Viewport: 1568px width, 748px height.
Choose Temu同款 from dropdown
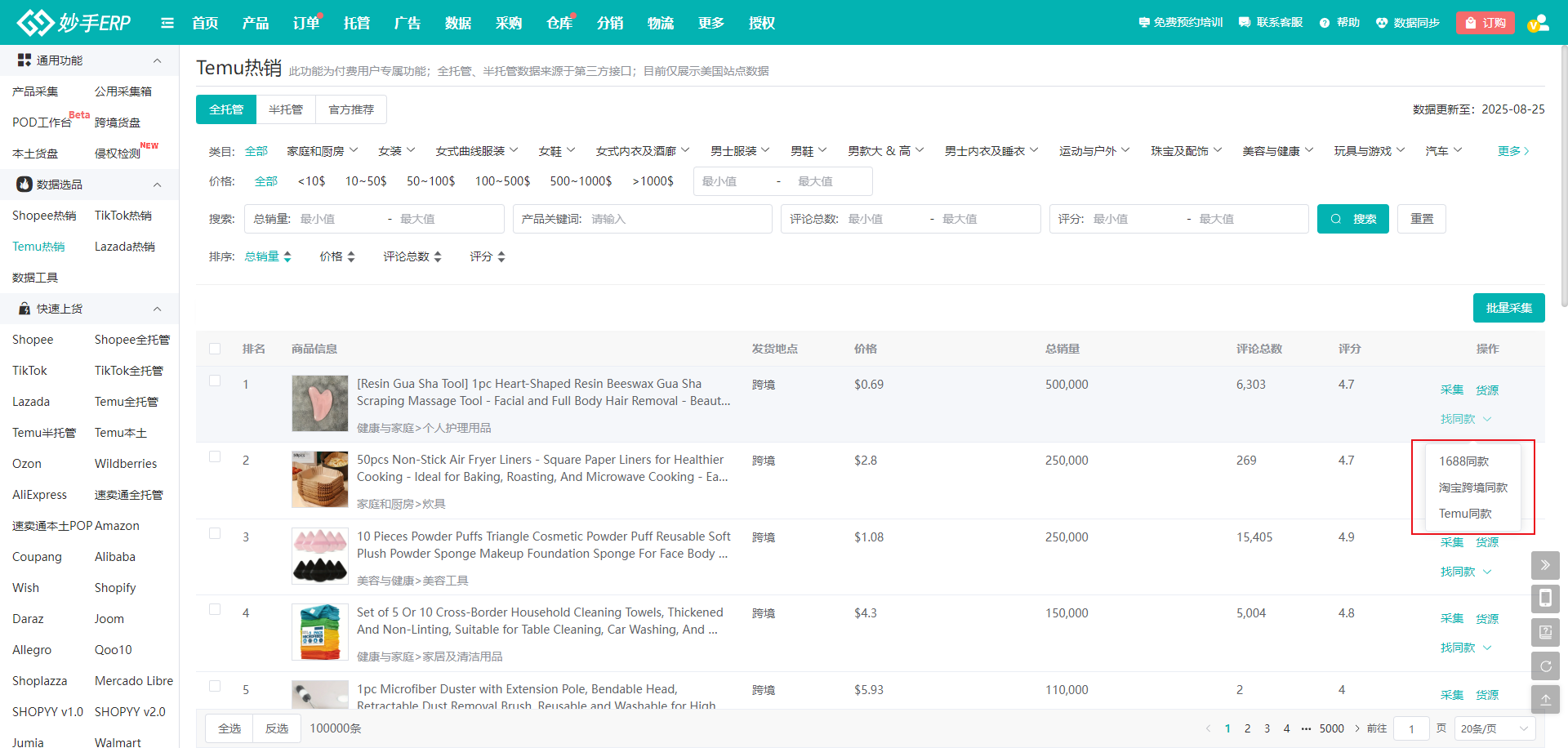[x=1465, y=514]
